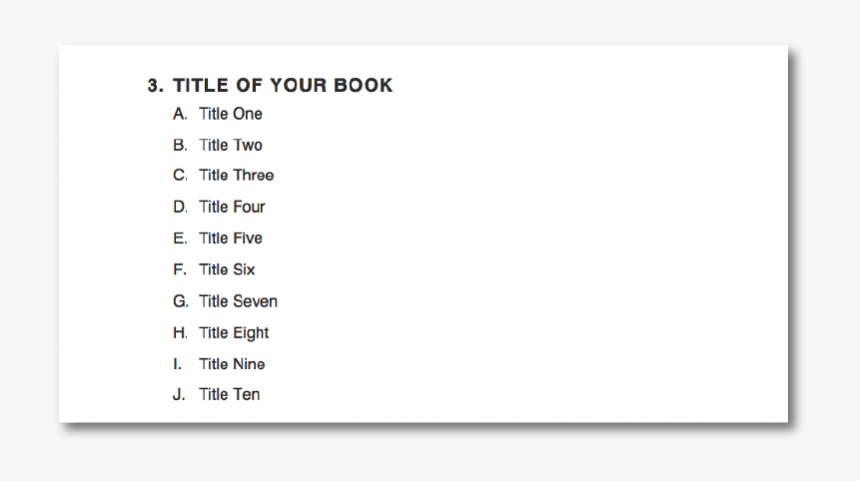This screenshot has width=860, height=481.
Task: Select the "H." list marker
Action: tap(180, 333)
